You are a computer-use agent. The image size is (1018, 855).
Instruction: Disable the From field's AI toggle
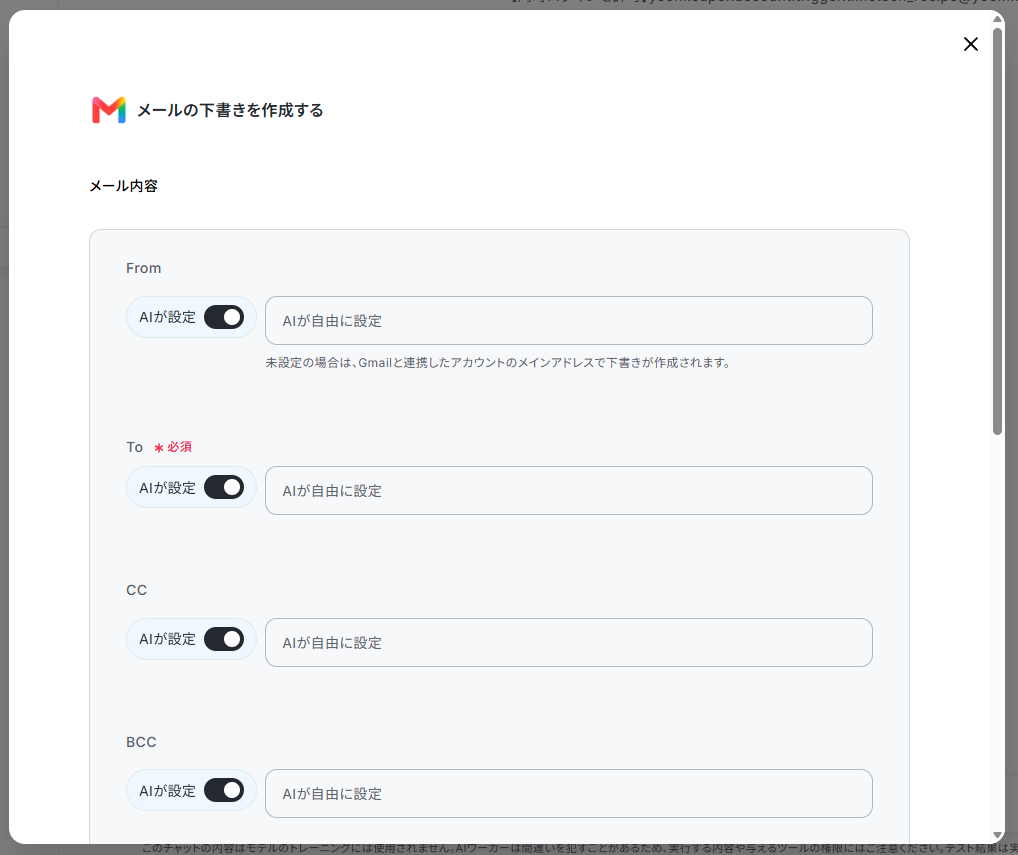224,317
